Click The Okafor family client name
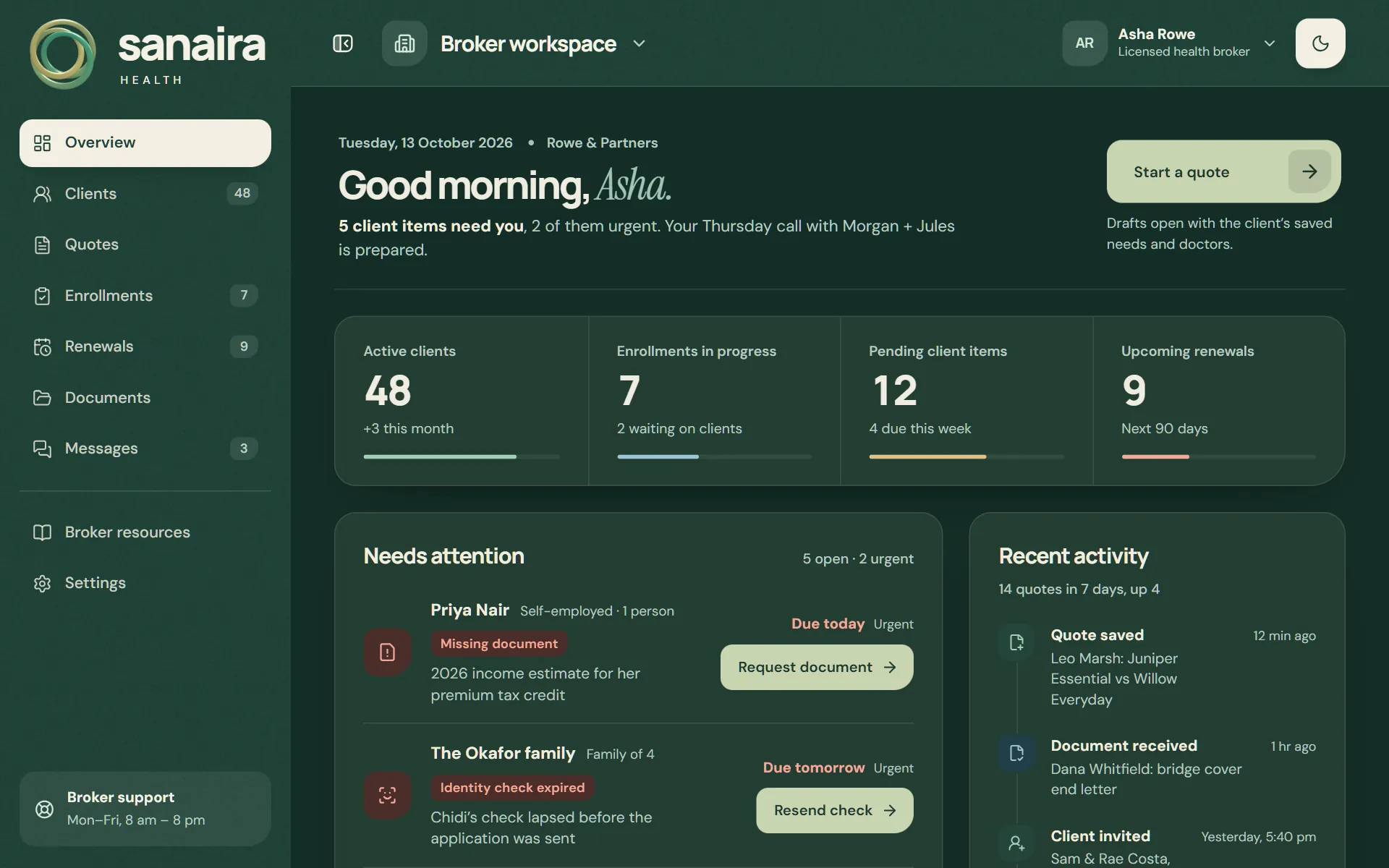The image size is (1389, 868). (503, 753)
